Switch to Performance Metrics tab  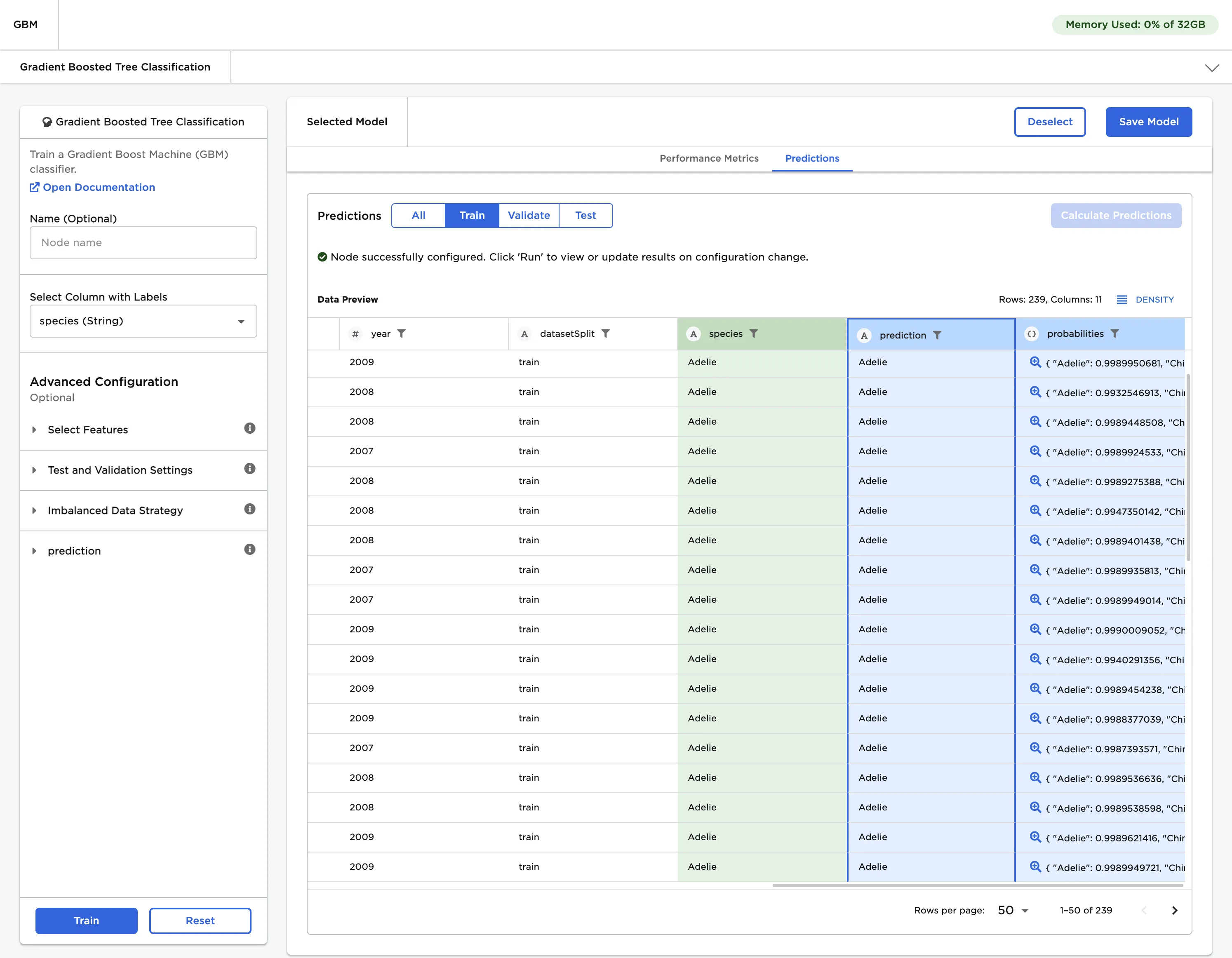coord(708,158)
